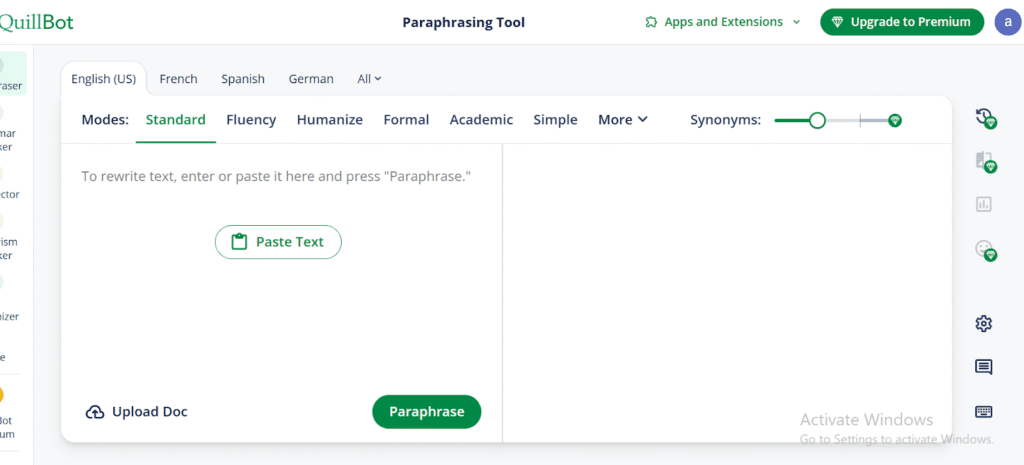This screenshot has width=1024, height=465.
Task: Click the user avatar 'a' icon
Action: click(x=1008, y=22)
